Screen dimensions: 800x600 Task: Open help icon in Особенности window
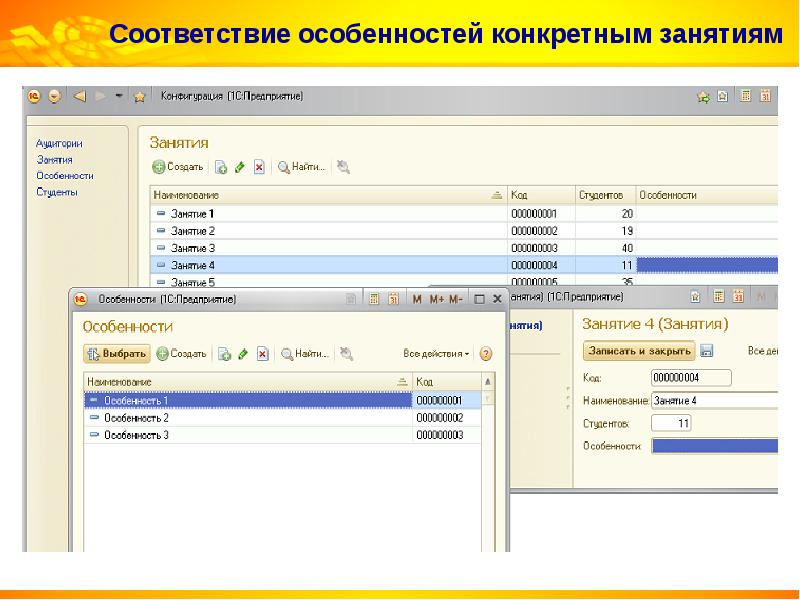tap(486, 354)
